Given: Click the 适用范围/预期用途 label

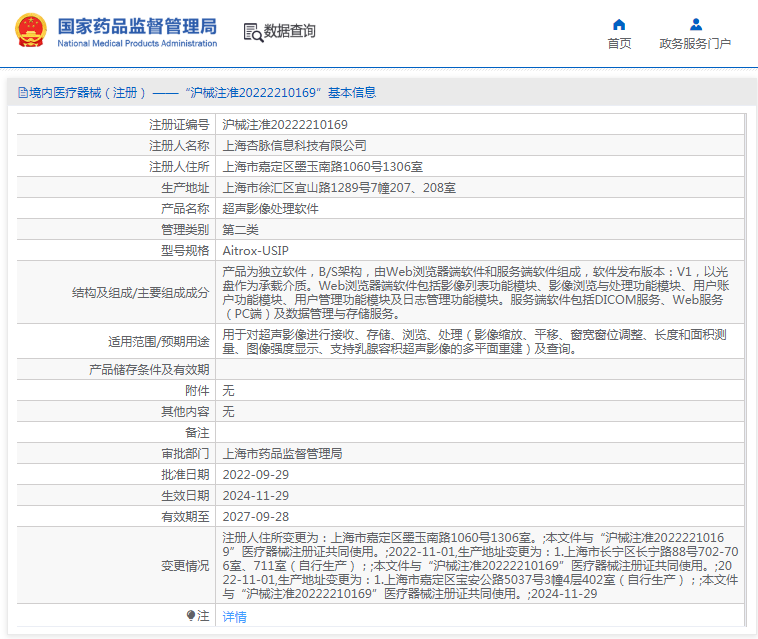Looking at the screenshot, I should coord(159,342).
